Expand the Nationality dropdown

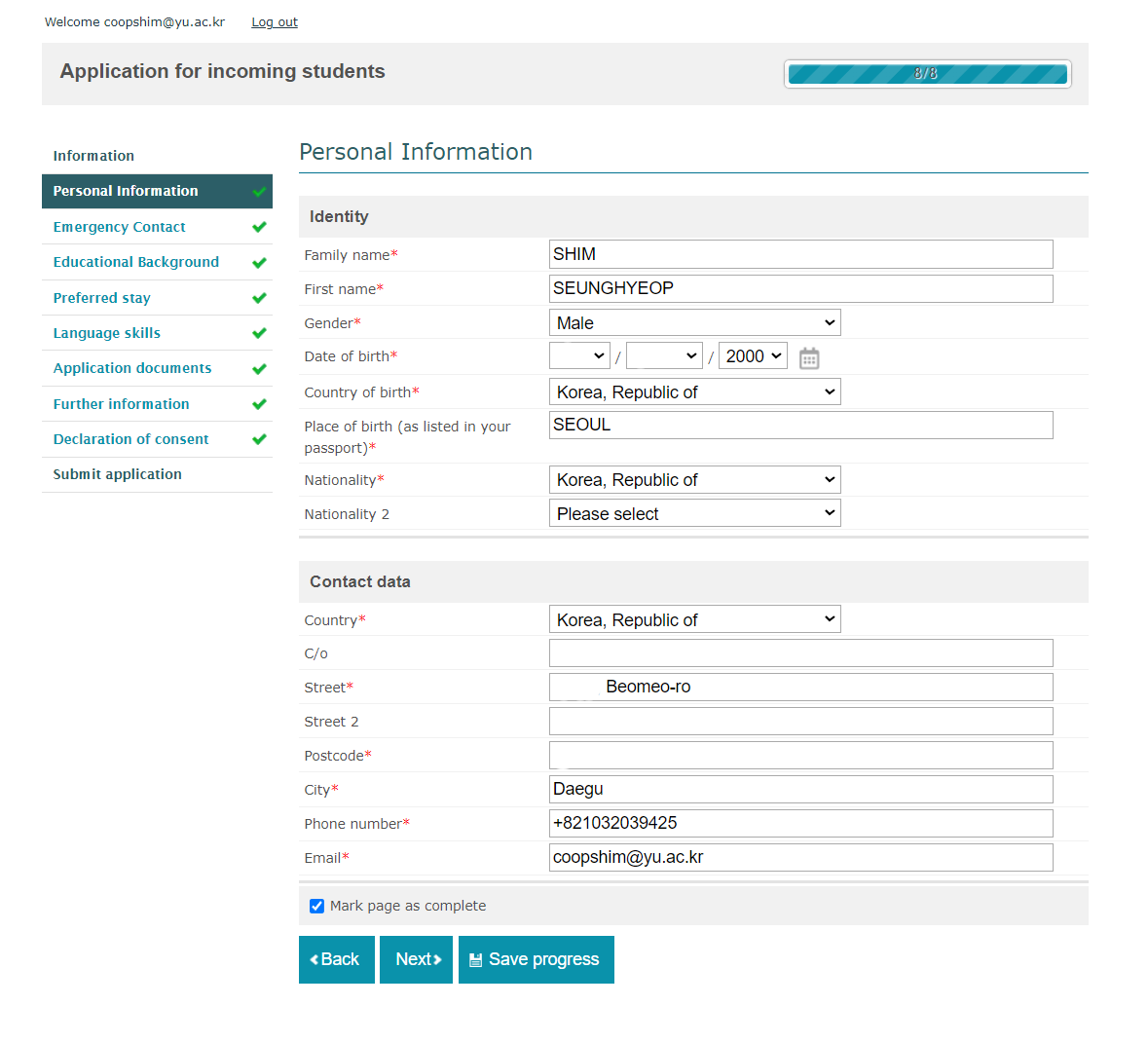(695, 480)
